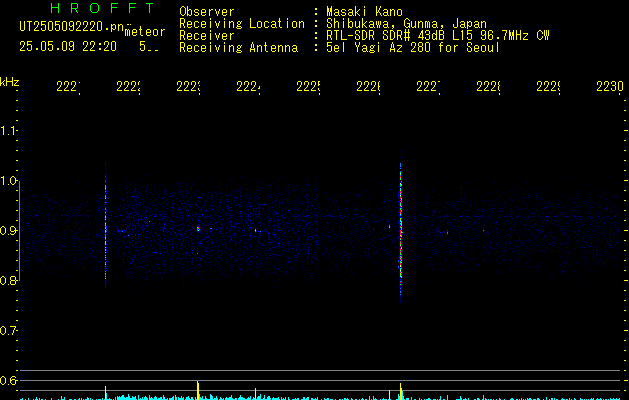The height and width of the screenshot is (400, 629).
Task: Click the 'Receiver' label
Action: click(x=207, y=36)
